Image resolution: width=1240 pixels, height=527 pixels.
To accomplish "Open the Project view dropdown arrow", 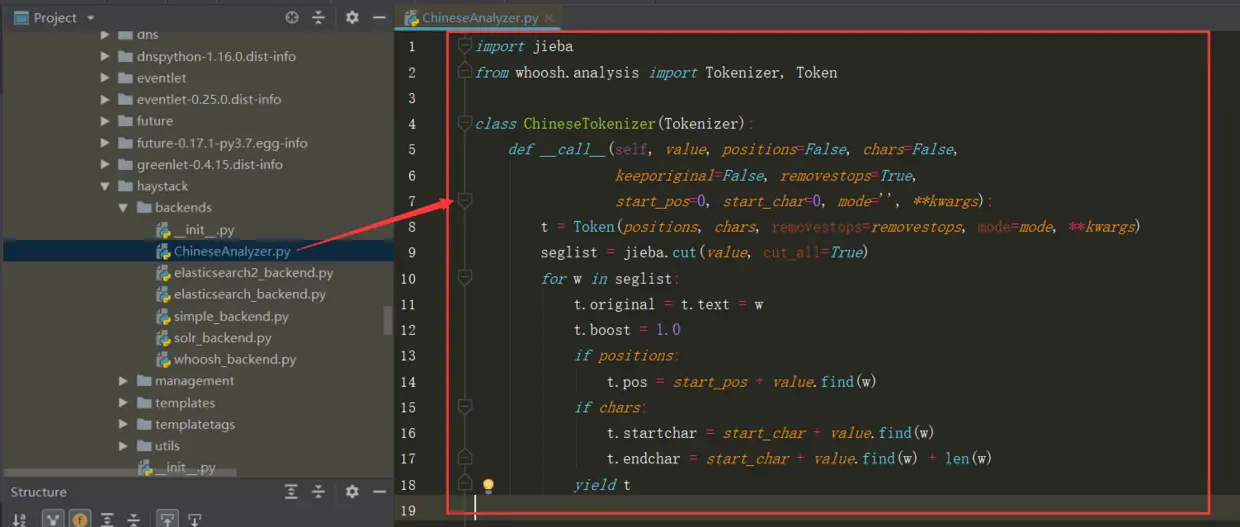I will point(91,19).
